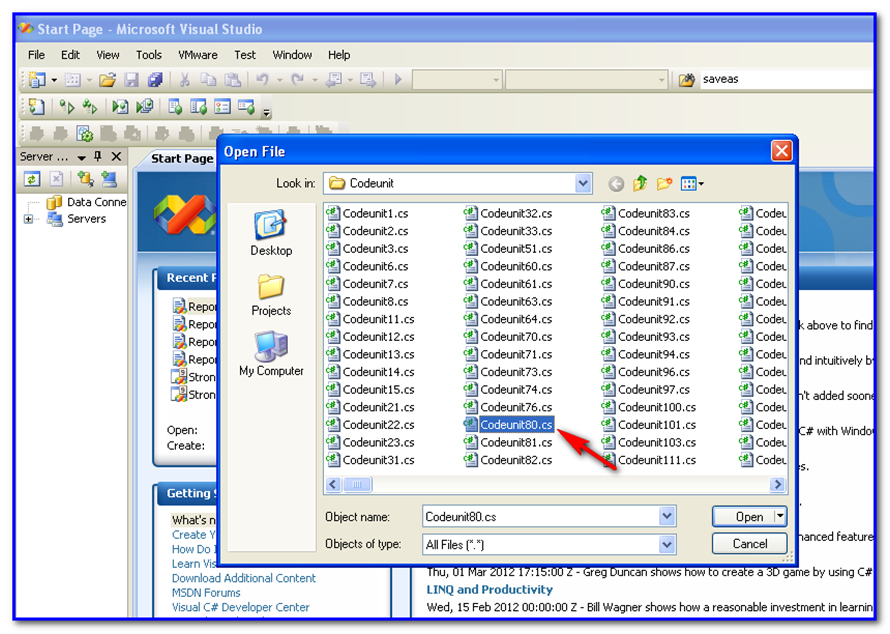Select file Codeunit83.cs
The image size is (890, 634).
646,213
